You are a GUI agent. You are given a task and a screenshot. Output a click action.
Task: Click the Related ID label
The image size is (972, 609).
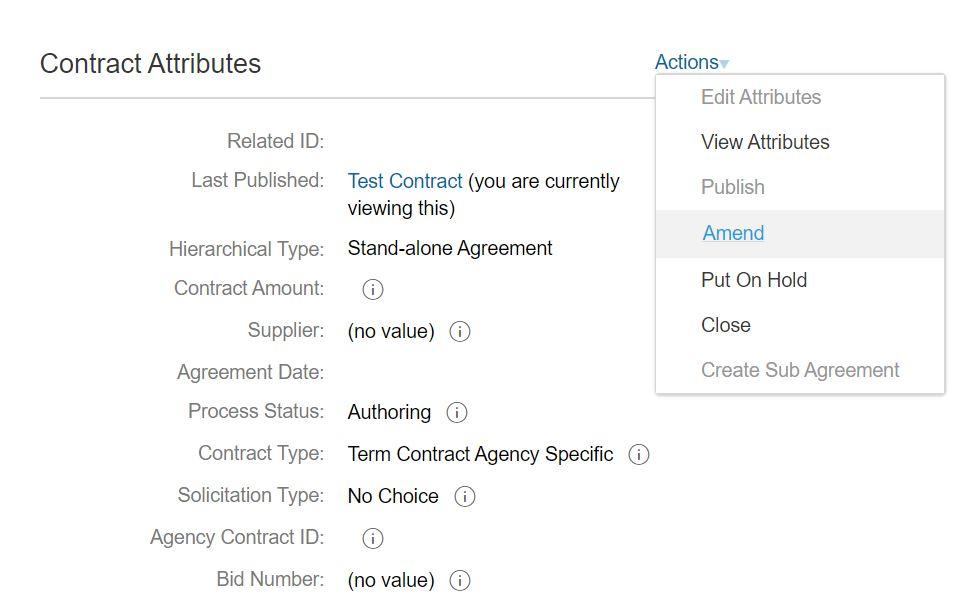click(x=275, y=141)
